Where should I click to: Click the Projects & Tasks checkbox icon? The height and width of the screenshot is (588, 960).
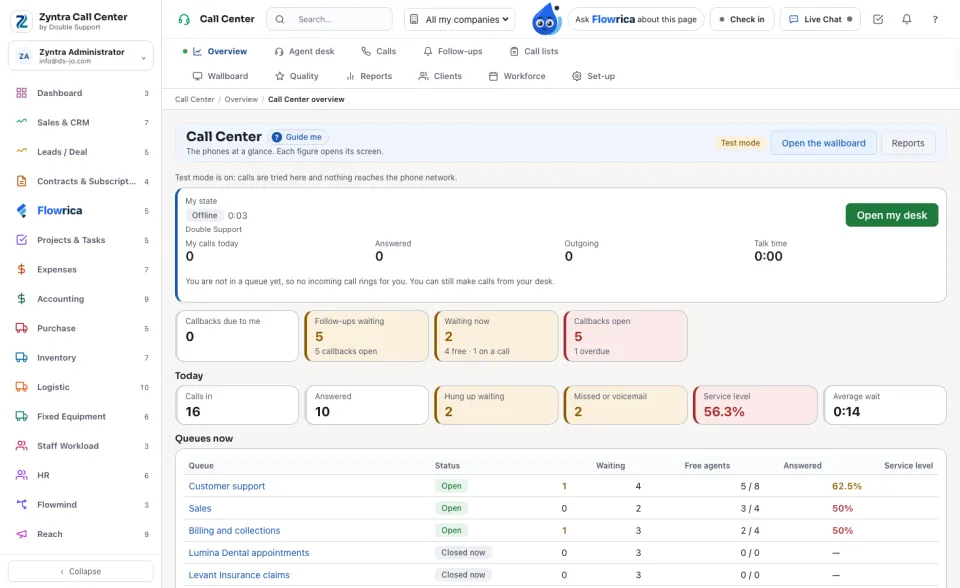[x=21, y=239]
